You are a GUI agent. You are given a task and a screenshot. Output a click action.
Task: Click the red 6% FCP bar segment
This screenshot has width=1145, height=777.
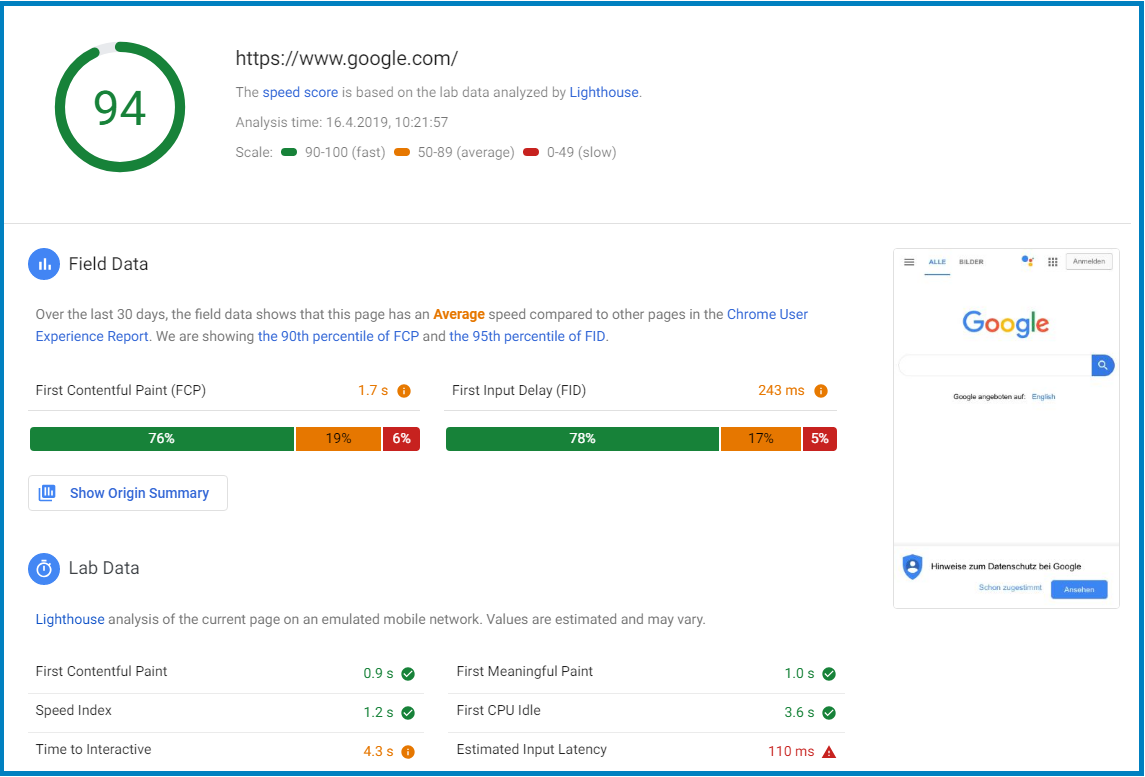[402, 439]
